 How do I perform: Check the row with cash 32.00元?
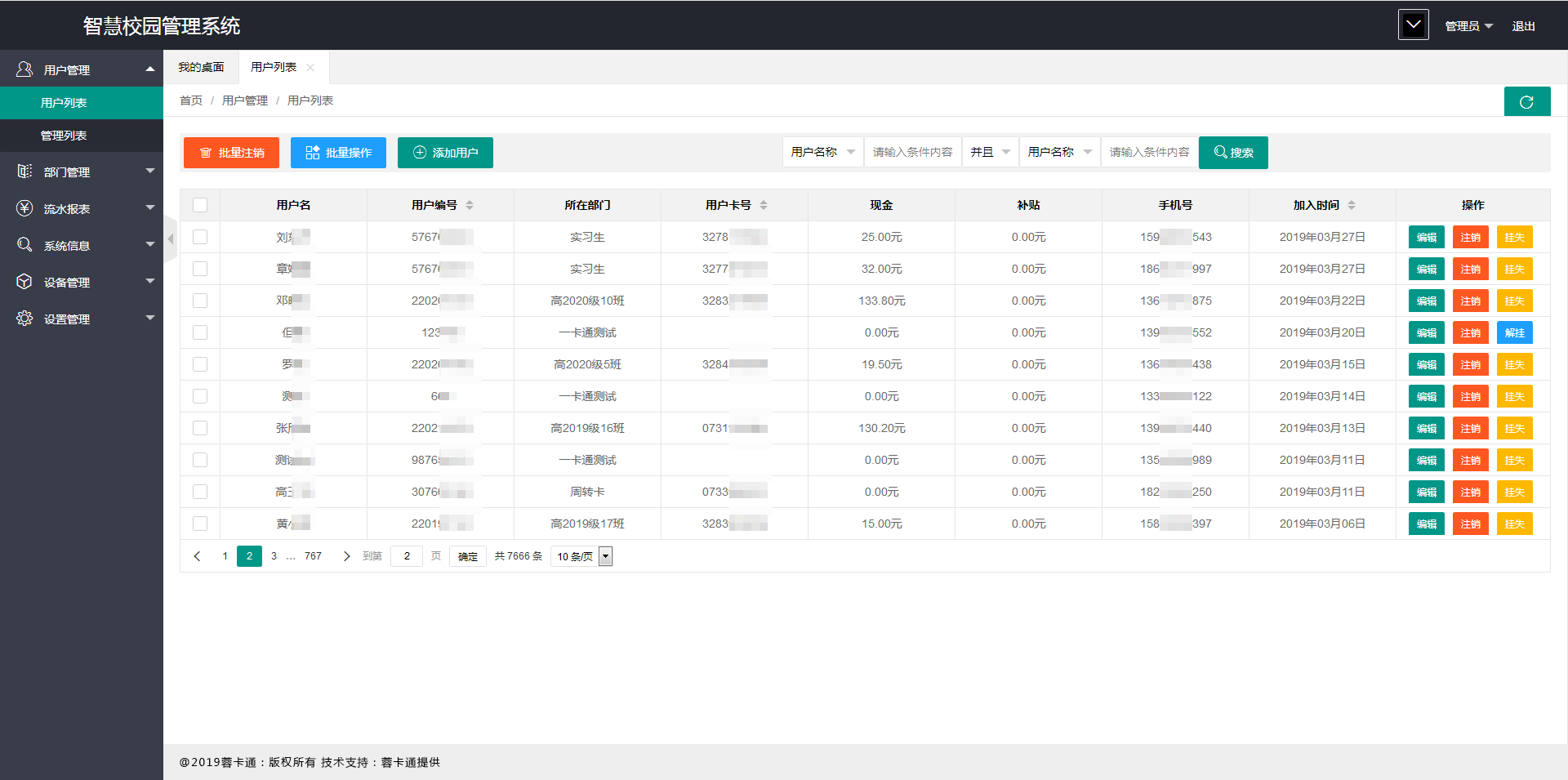tap(200, 269)
